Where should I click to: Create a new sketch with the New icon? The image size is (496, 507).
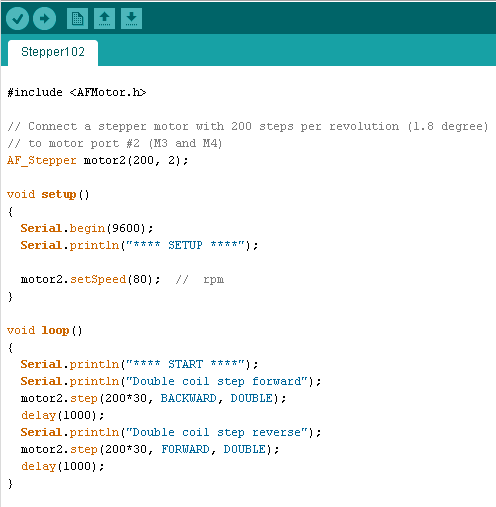coord(77,18)
